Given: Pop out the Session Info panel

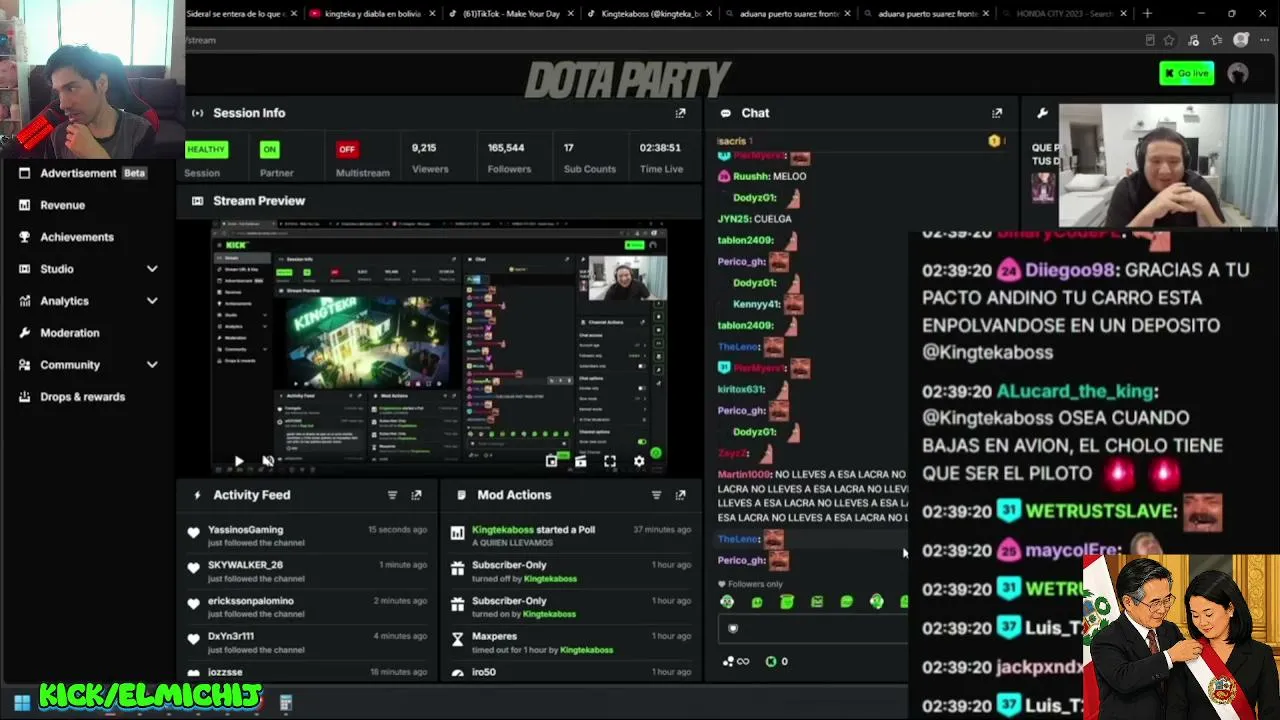Looking at the screenshot, I should click(680, 113).
